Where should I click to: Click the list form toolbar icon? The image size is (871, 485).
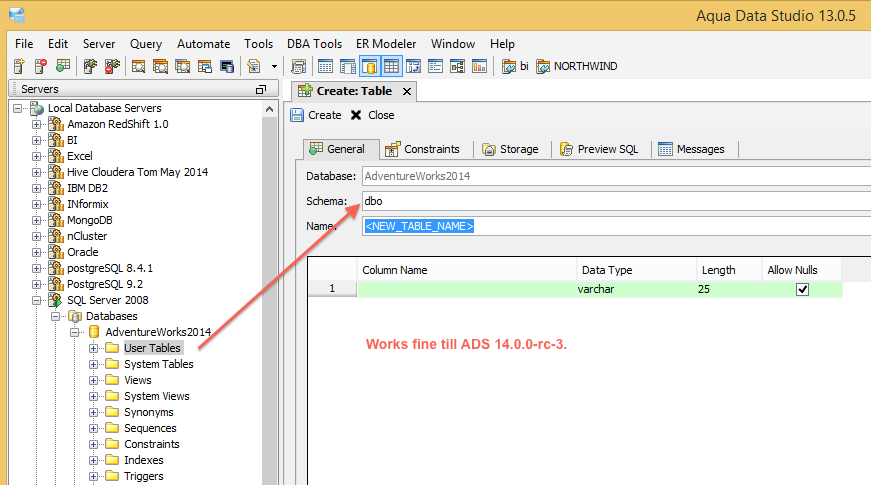click(x=436, y=67)
